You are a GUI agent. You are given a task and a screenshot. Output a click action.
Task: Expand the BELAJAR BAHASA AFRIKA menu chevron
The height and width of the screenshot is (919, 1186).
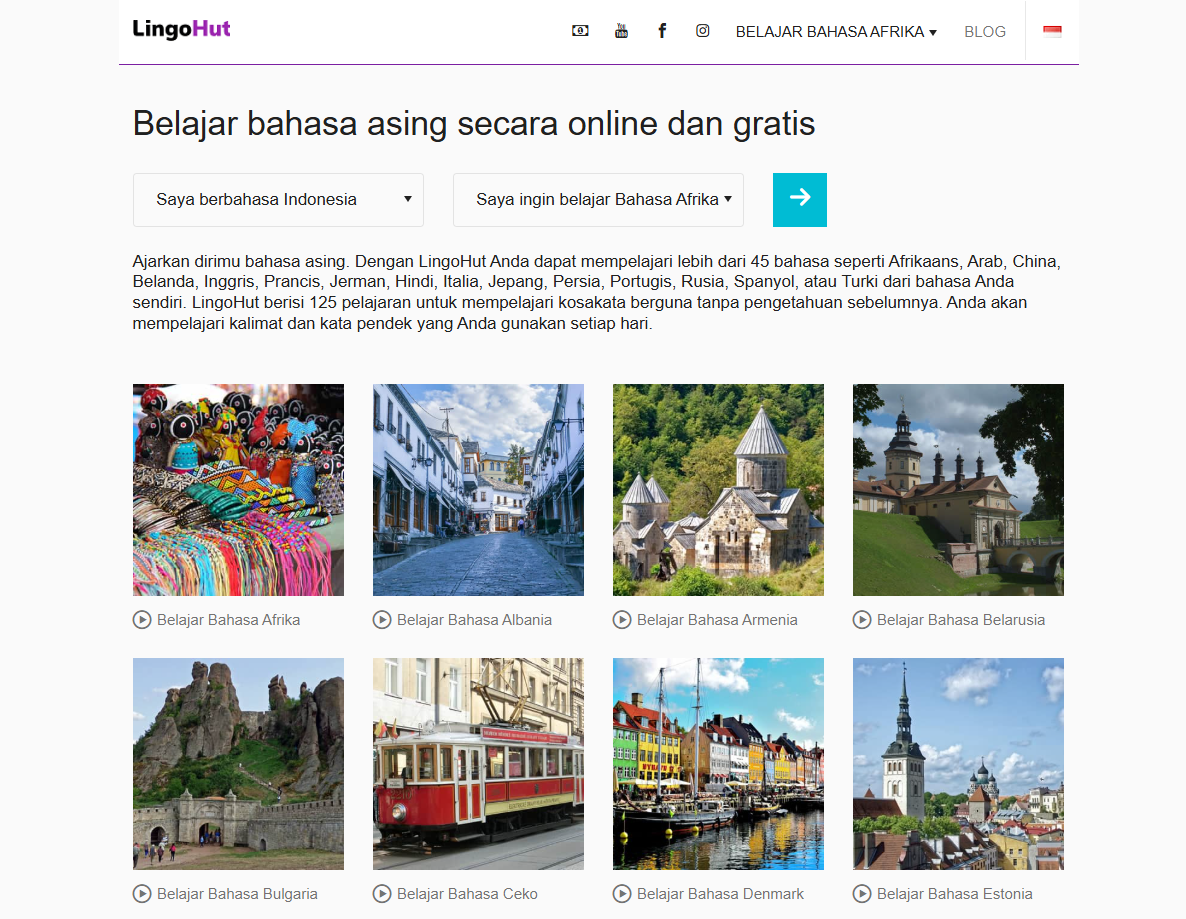[x=932, y=31]
